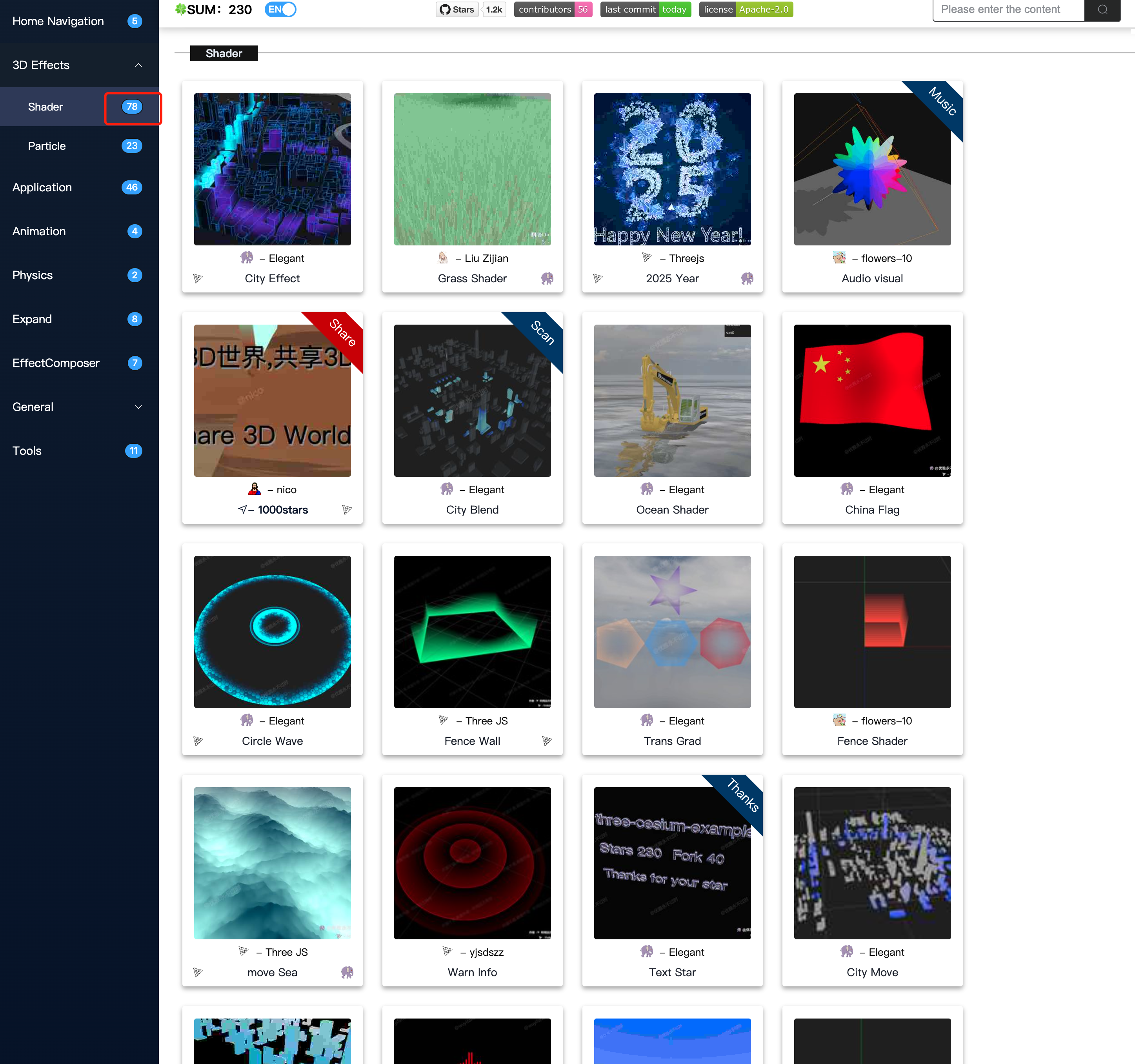Image resolution: width=1135 pixels, height=1064 pixels.
Task: Open the license Apache-2.0 badge
Action: [x=746, y=10]
